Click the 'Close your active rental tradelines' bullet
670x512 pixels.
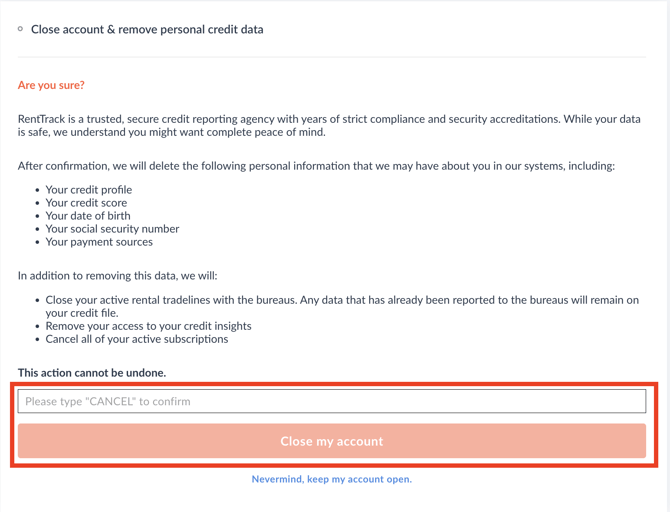pos(342,306)
